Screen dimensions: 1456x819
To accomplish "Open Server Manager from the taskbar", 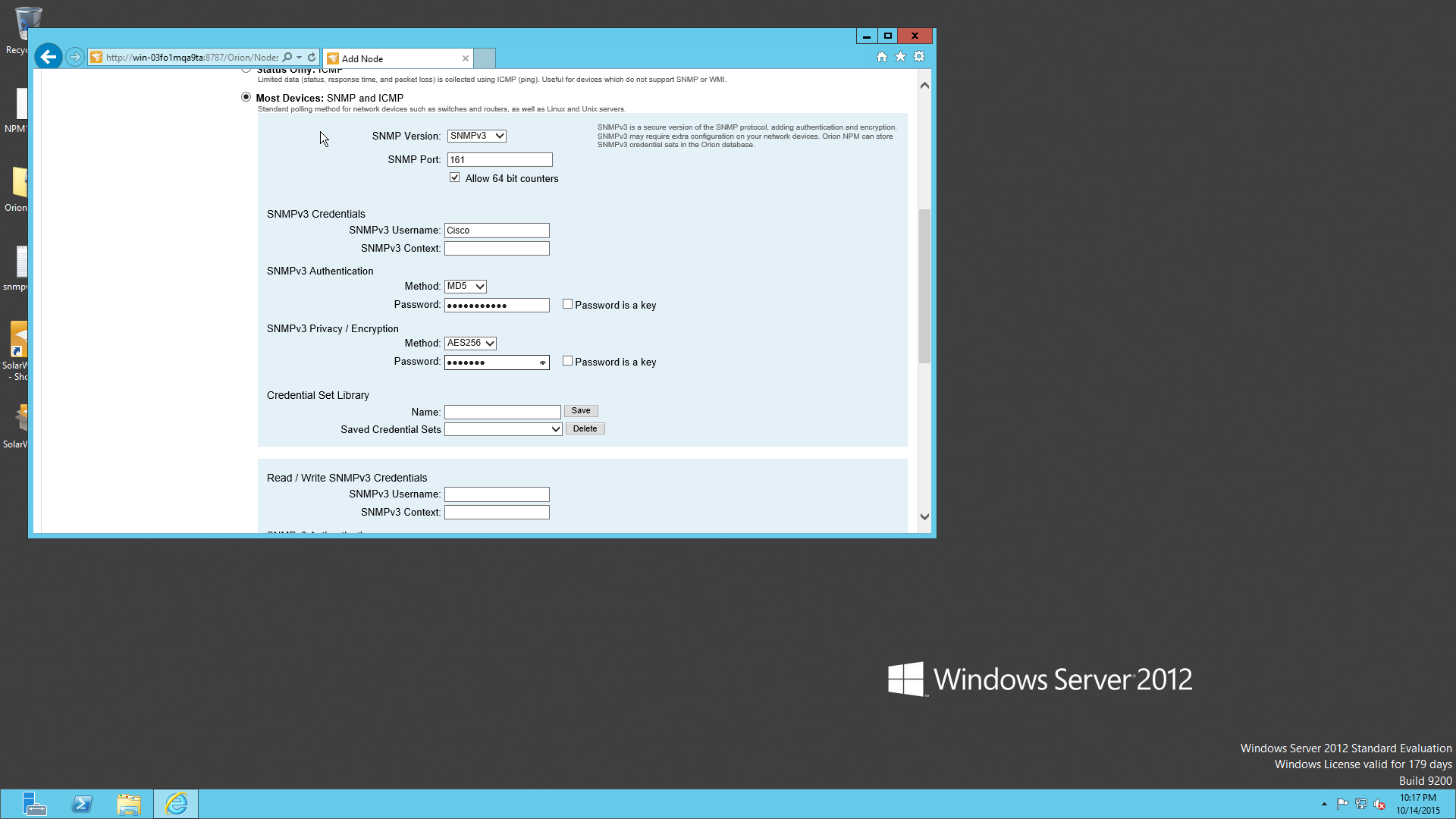I will [x=34, y=804].
